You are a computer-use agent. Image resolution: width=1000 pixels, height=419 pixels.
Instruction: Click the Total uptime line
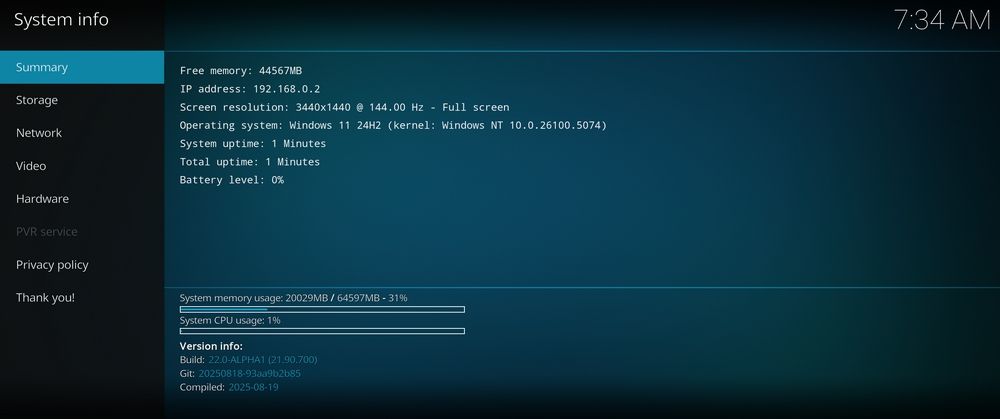pyautogui.click(x=249, y=162)
